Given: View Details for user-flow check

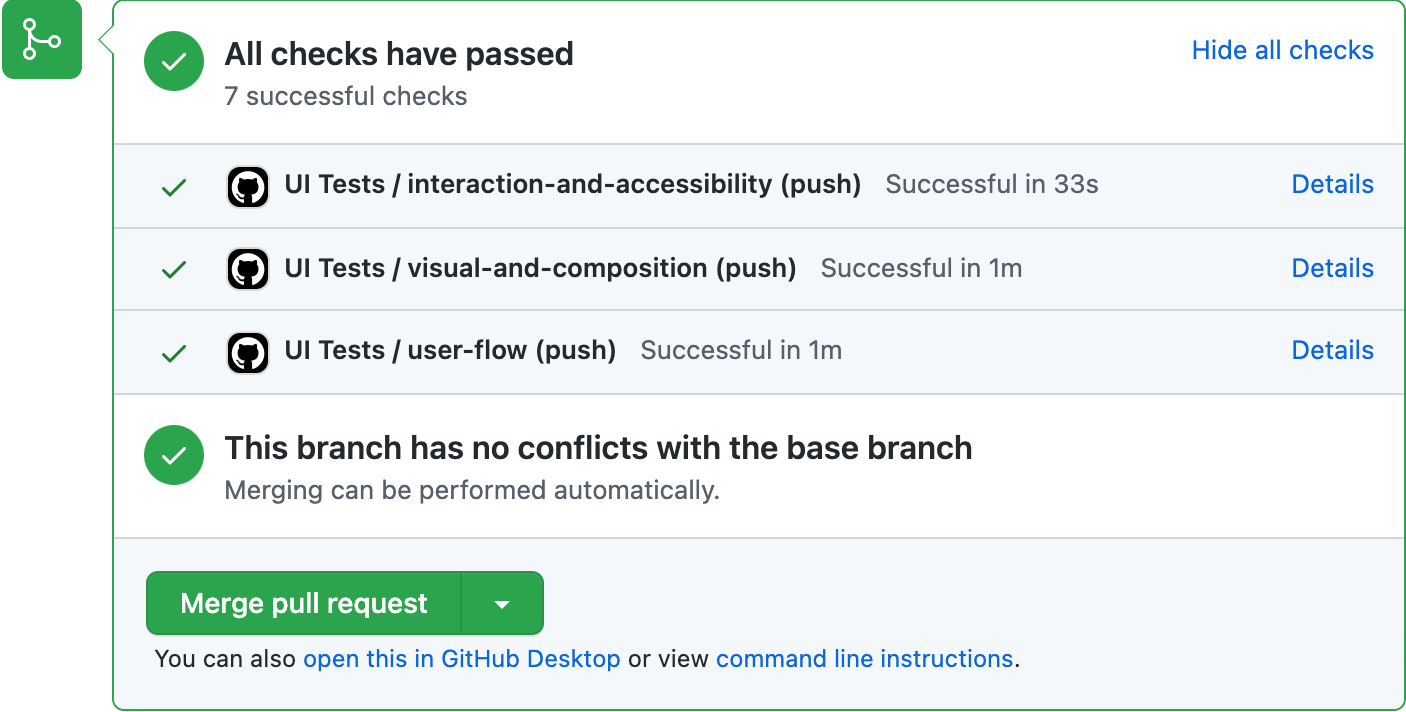Looking at the screenshot, I should click(x=1332, y=351).
